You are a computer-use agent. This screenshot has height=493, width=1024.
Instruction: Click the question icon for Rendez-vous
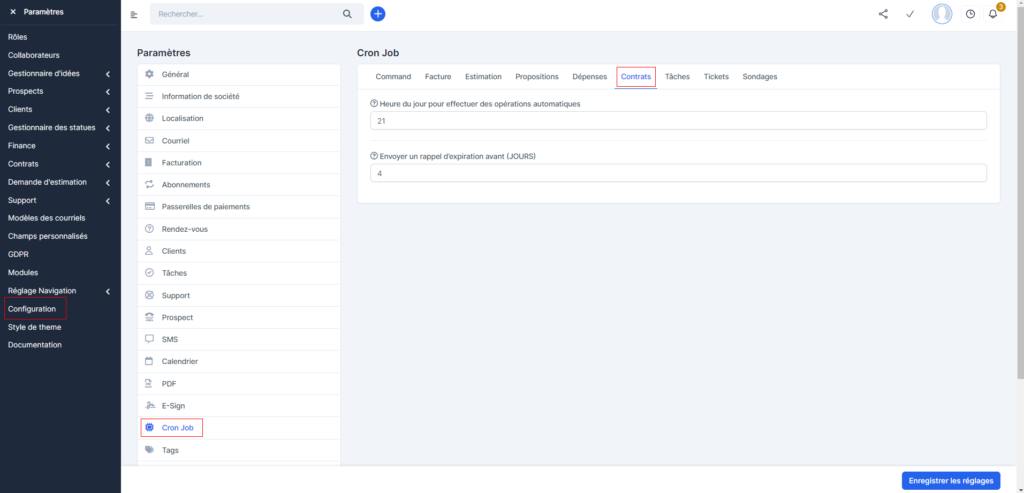(x=149, y=229)
